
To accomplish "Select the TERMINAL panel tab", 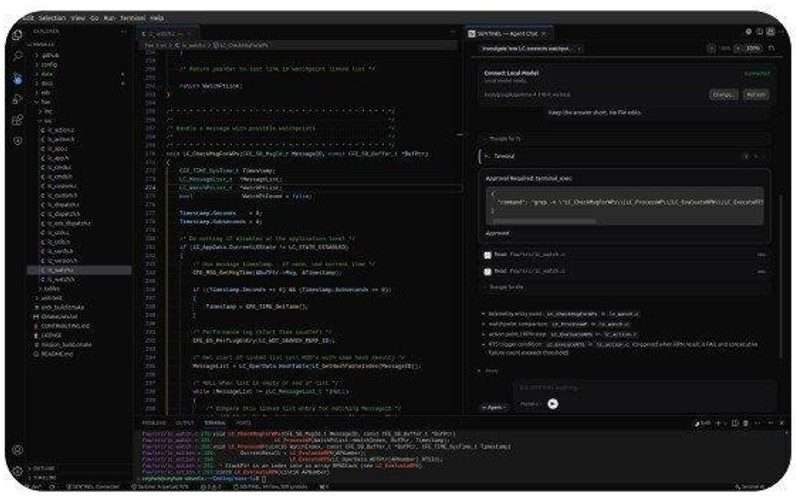I will pos(215,423).
